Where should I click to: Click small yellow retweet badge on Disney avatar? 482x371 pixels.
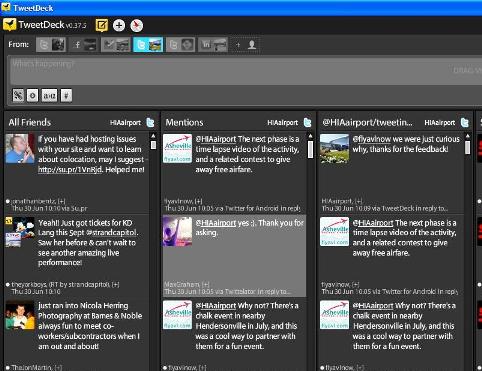point(9,220)
